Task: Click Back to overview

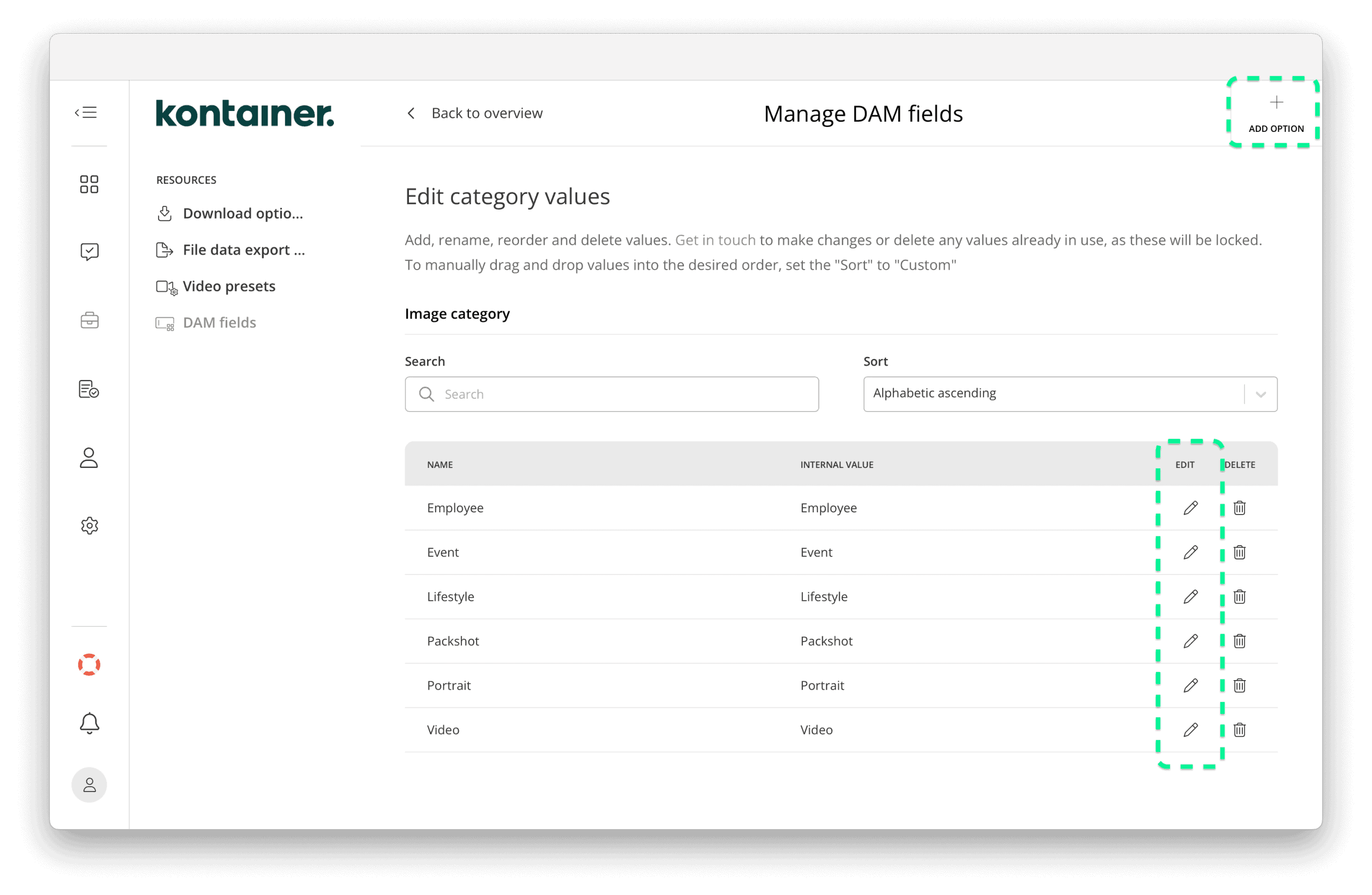Action: coord(486,113)
